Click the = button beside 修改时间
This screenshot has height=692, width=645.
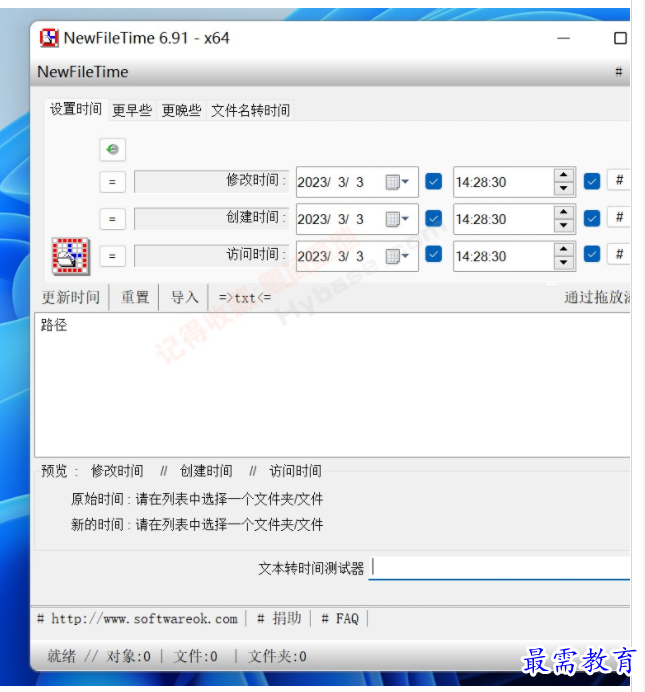coord(112,182)
